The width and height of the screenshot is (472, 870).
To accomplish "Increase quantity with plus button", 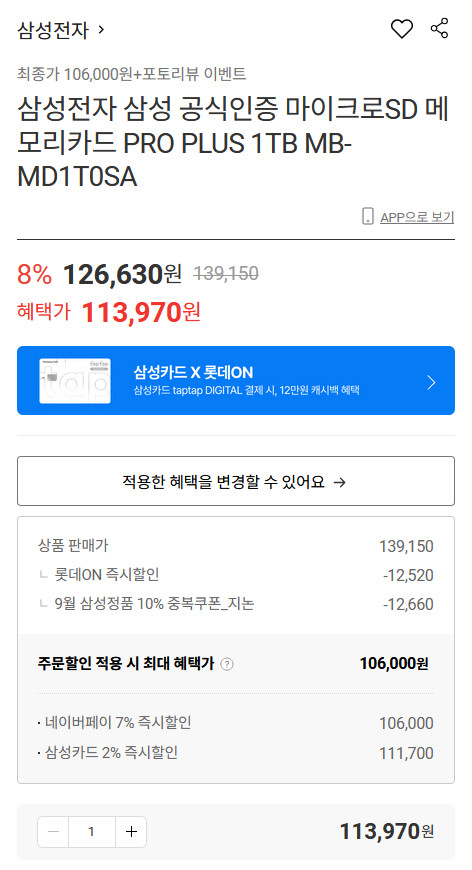I will tap(131, 831).
